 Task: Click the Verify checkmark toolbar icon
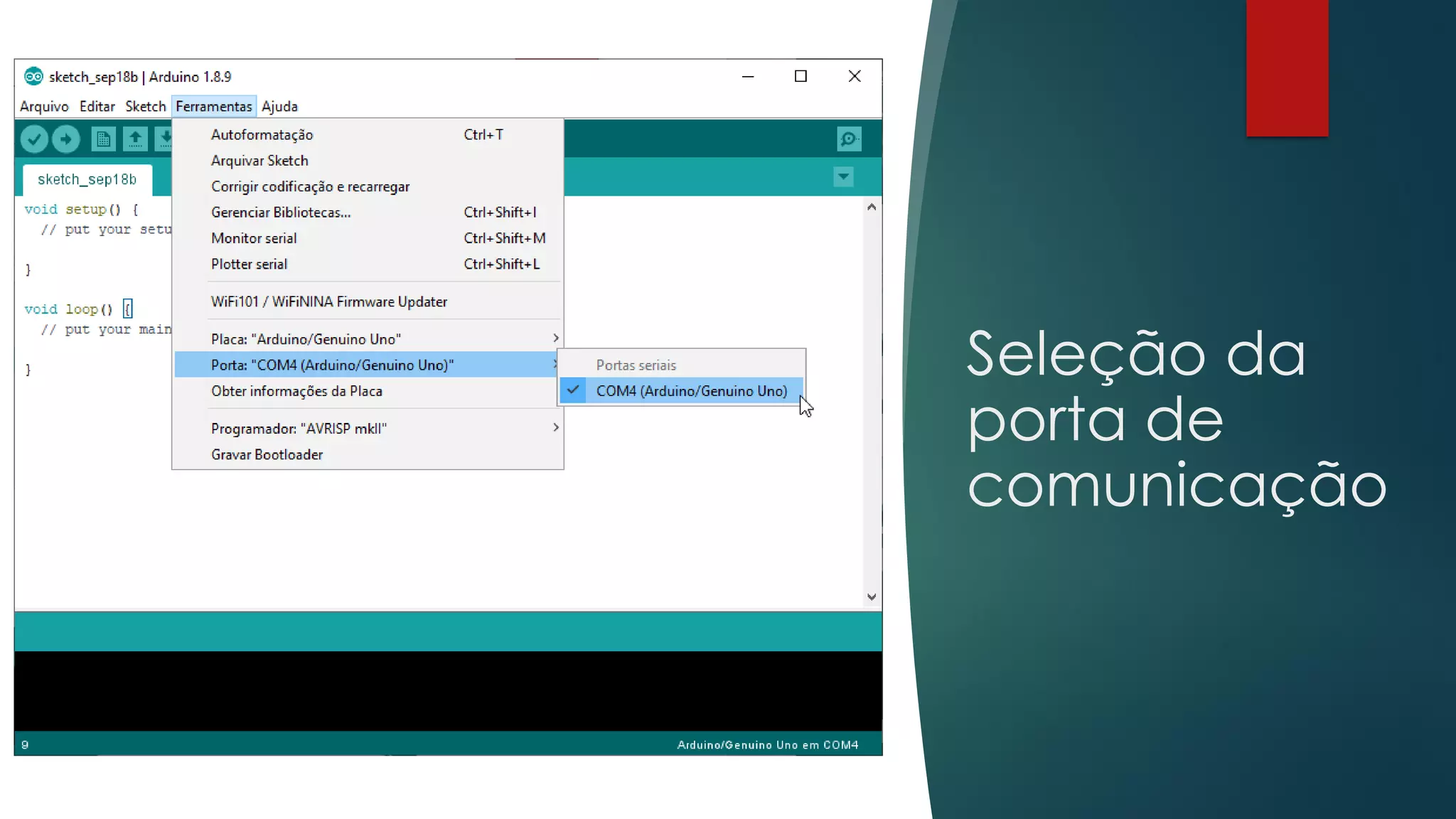pyautogui.click(x=33, y=139)
